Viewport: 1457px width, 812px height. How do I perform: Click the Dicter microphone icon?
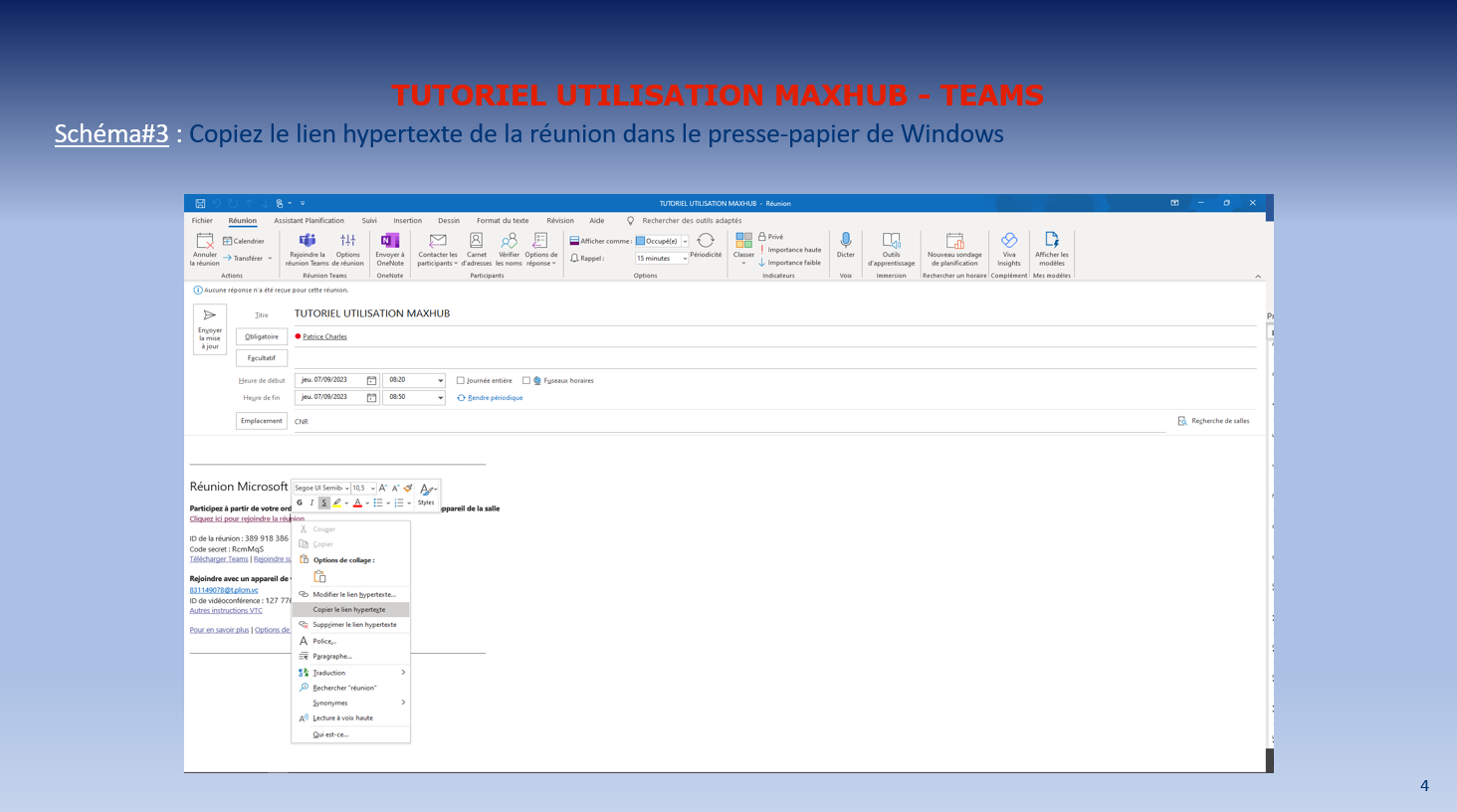[846, 240]
